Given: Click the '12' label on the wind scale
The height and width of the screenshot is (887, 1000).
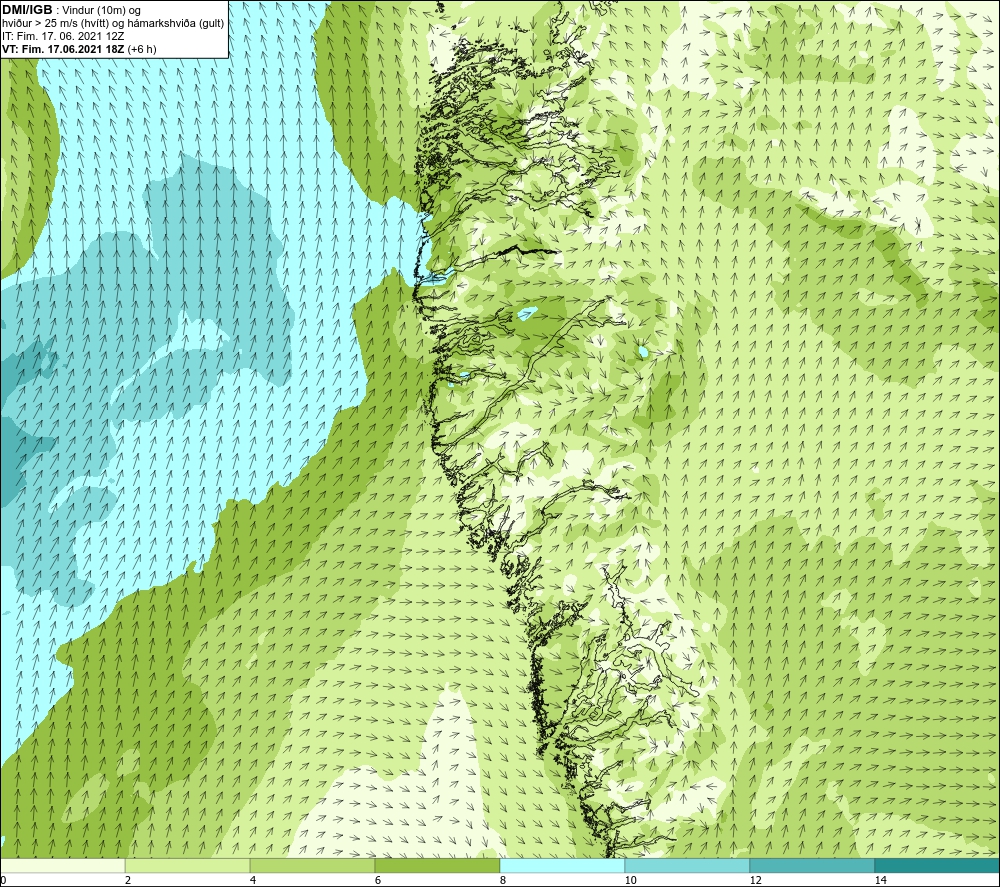Looking at the screenshot, I should (755, 881).
